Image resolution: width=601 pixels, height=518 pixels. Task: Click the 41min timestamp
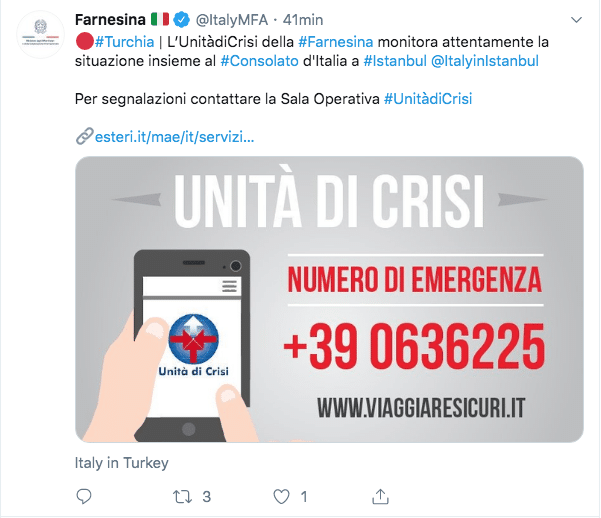pos(303,20)
